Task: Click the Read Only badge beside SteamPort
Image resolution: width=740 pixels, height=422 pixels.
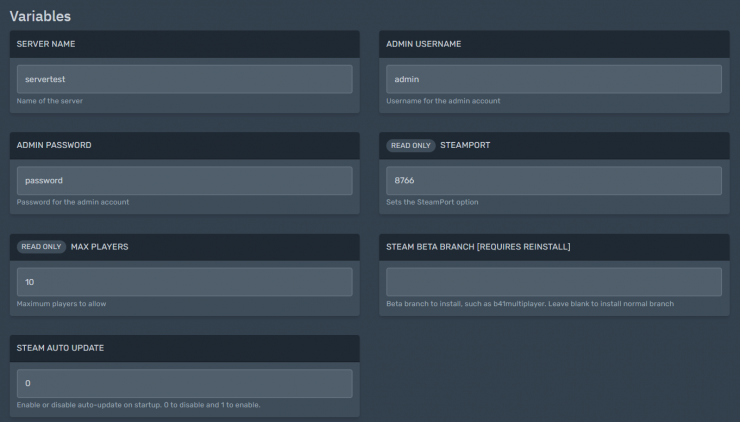Action: 410,145
